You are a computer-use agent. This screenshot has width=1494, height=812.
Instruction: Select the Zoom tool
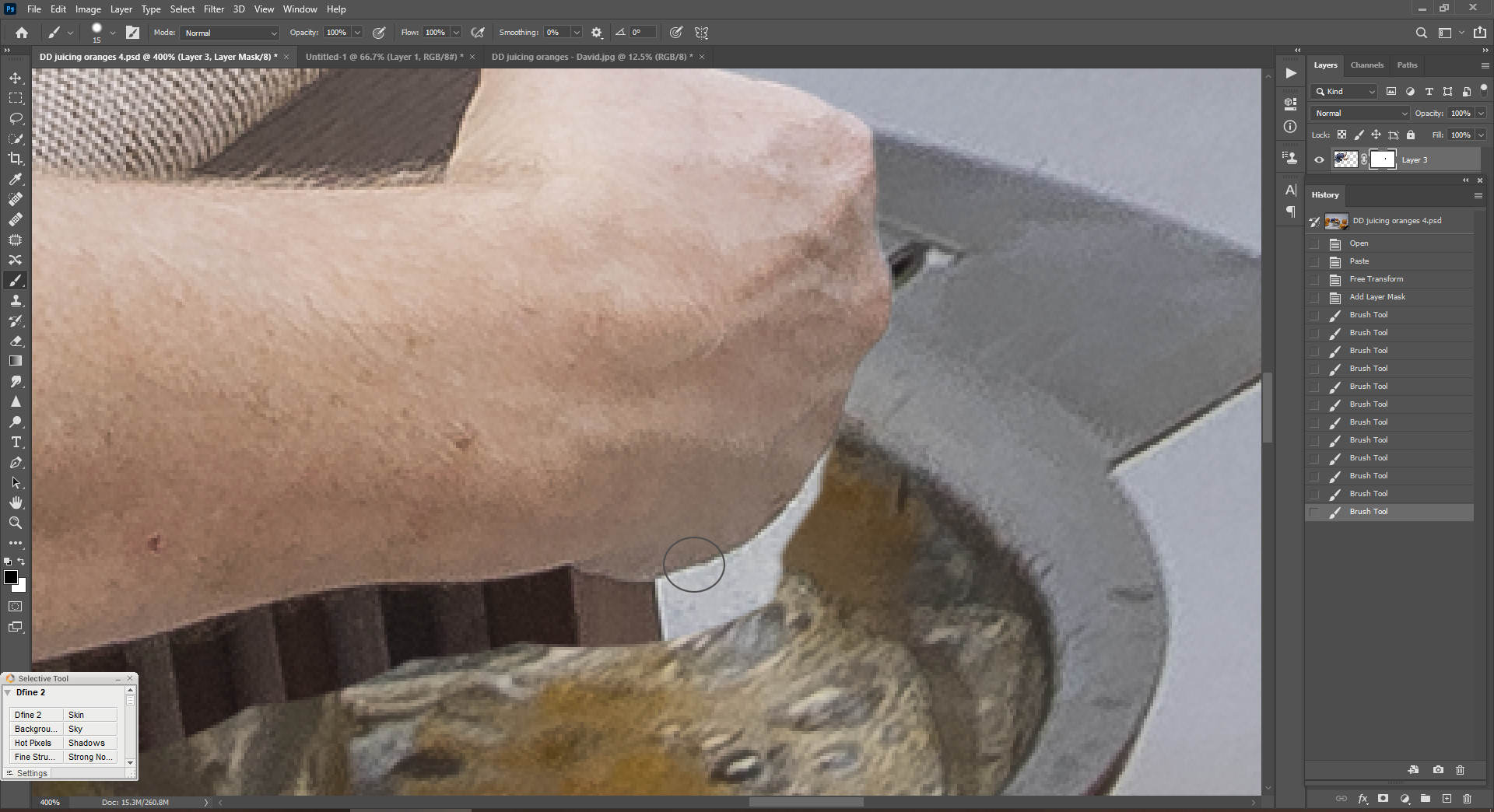coord(16,523)
